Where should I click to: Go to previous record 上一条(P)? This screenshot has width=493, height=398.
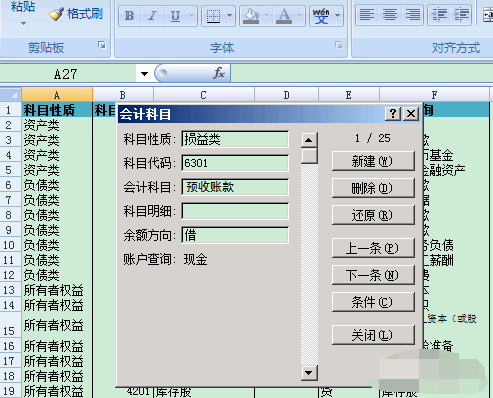[373, 248]
